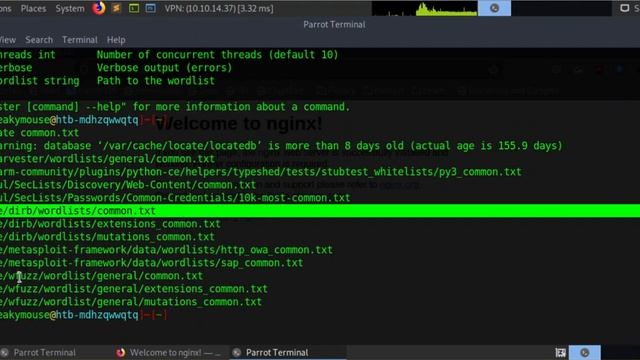Click the highlighted dirb/wordlists/common.txt line

(320, 211)
